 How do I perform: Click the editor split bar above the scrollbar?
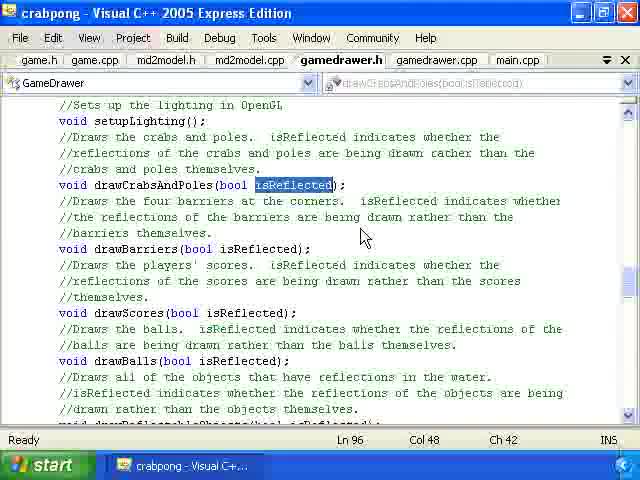pyautogui.click(x=629, y=100)
